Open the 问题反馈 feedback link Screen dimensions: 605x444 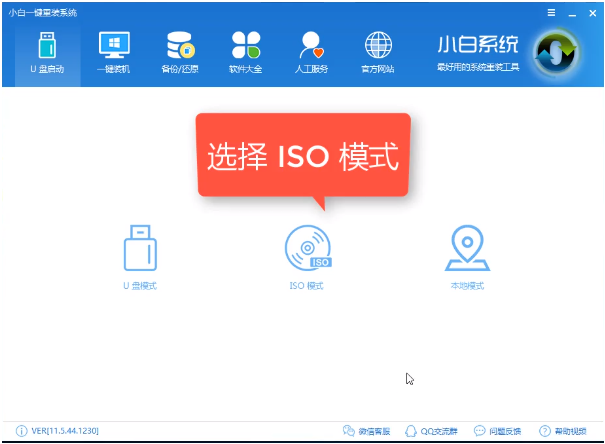[497, 431]
